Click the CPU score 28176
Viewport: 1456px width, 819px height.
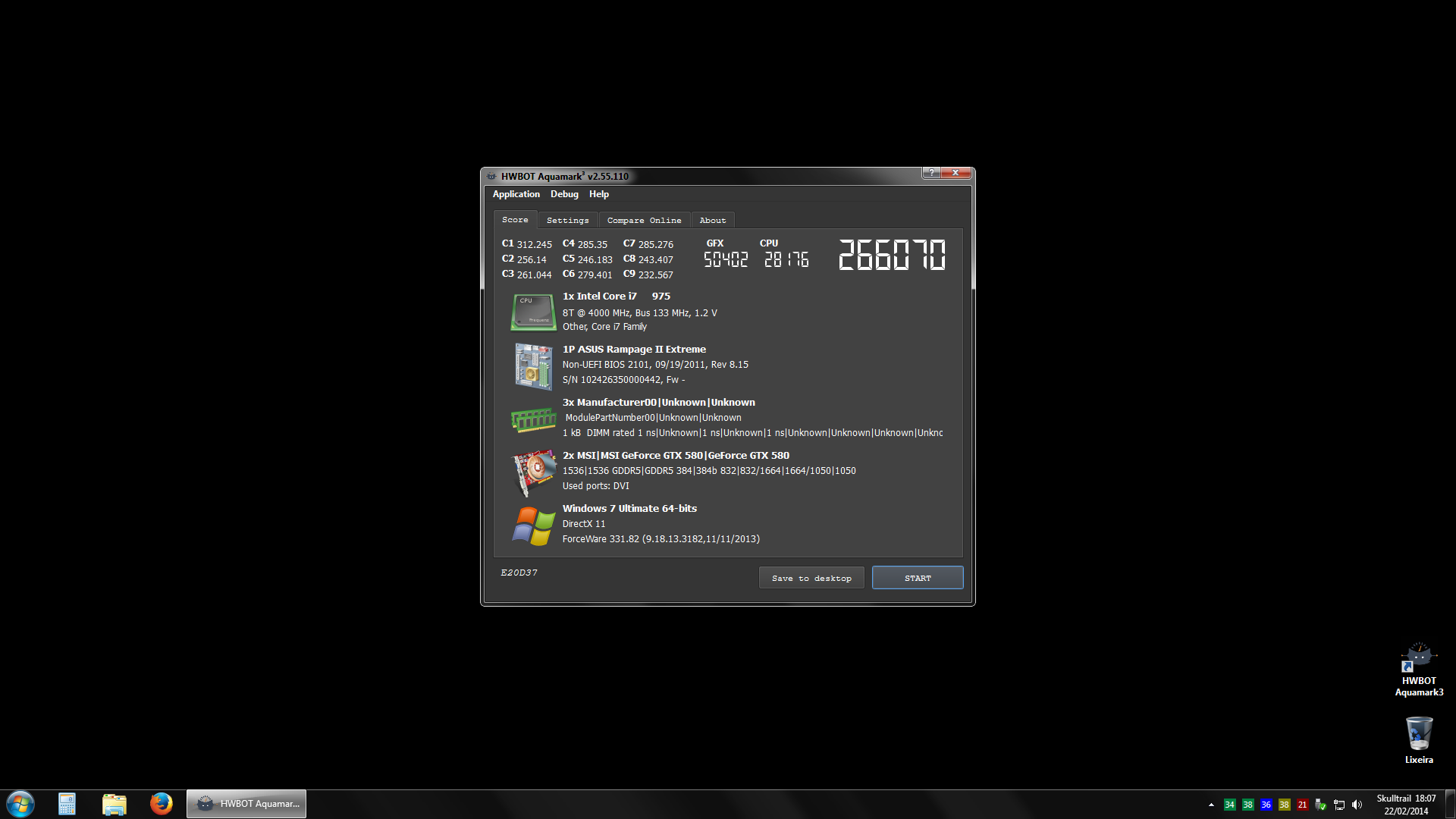(x=786, y=260)
